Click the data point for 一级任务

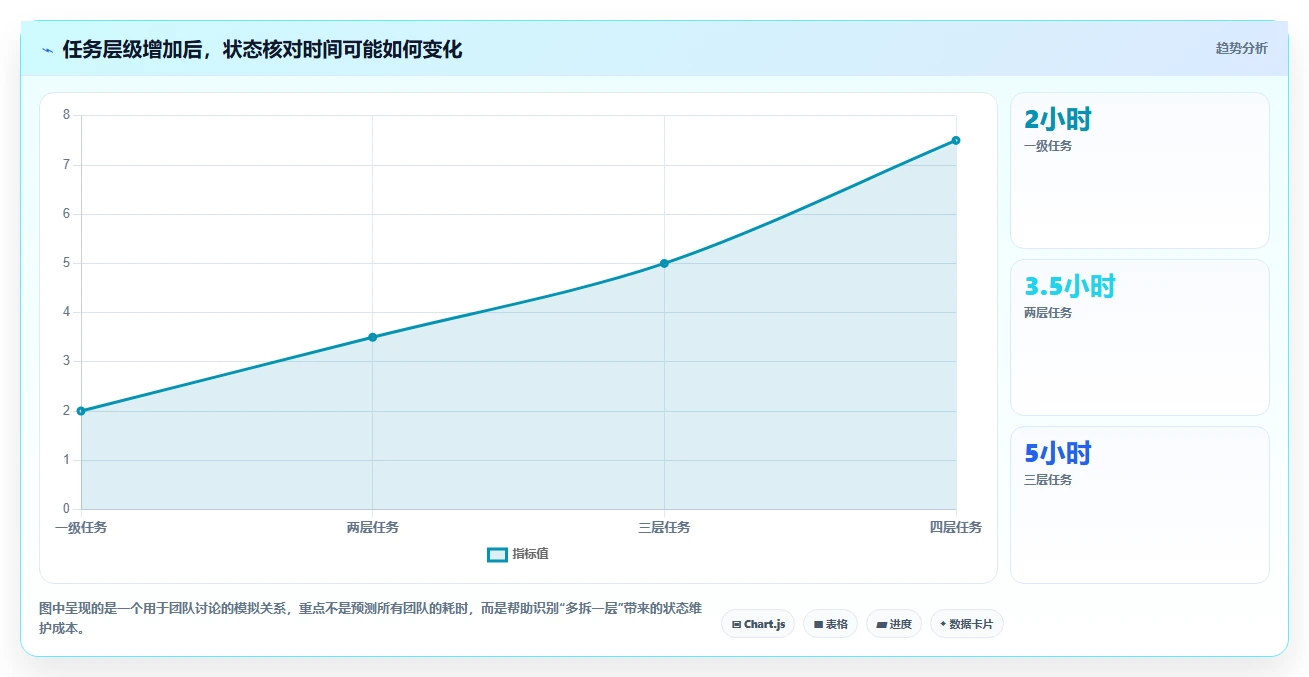[81, 411]
